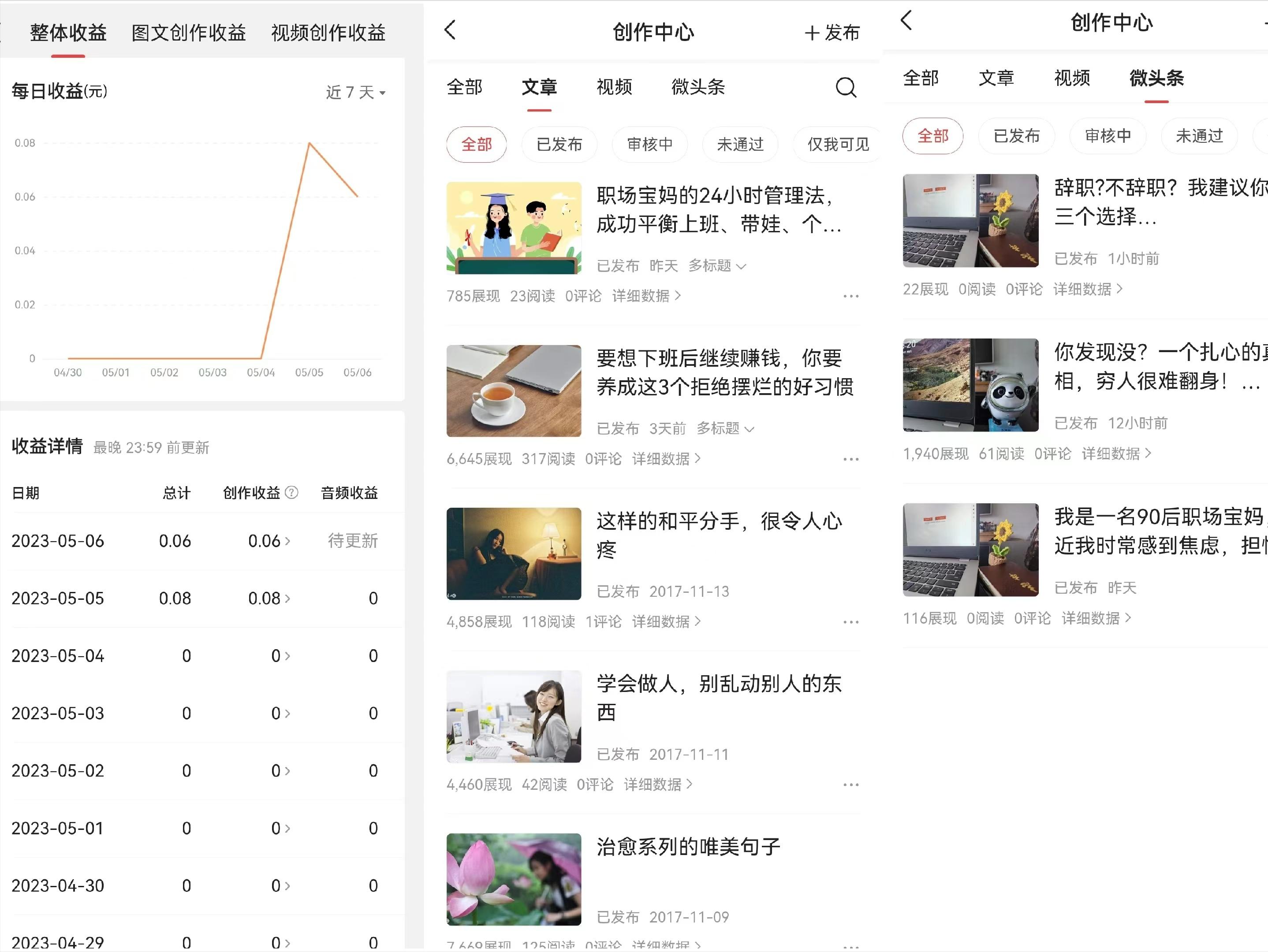Select the 已发布 filter

559,145
